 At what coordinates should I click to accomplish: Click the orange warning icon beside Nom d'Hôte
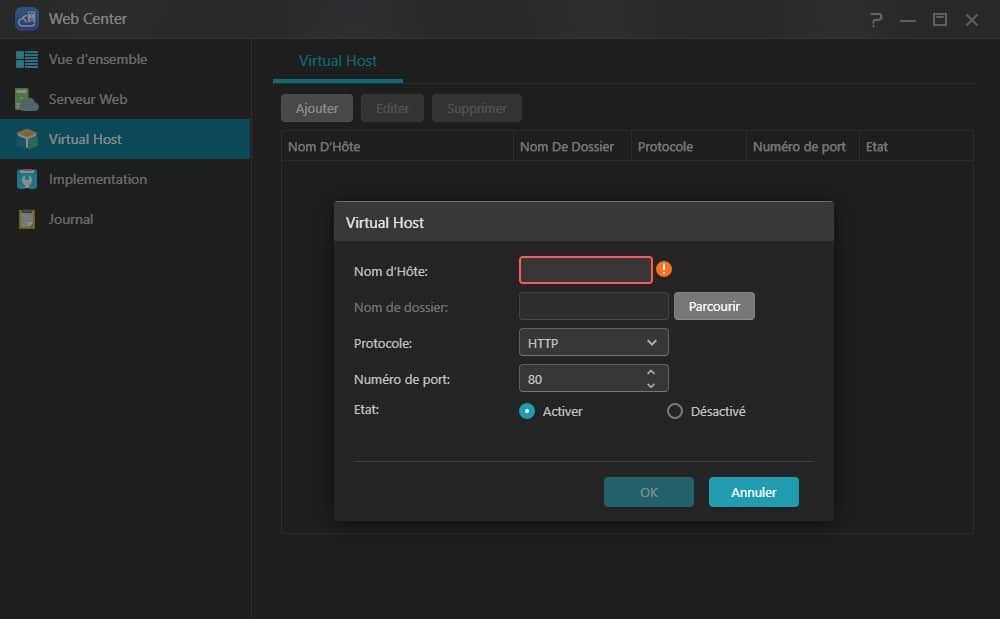pyautogui.click(x=664, y=270)
